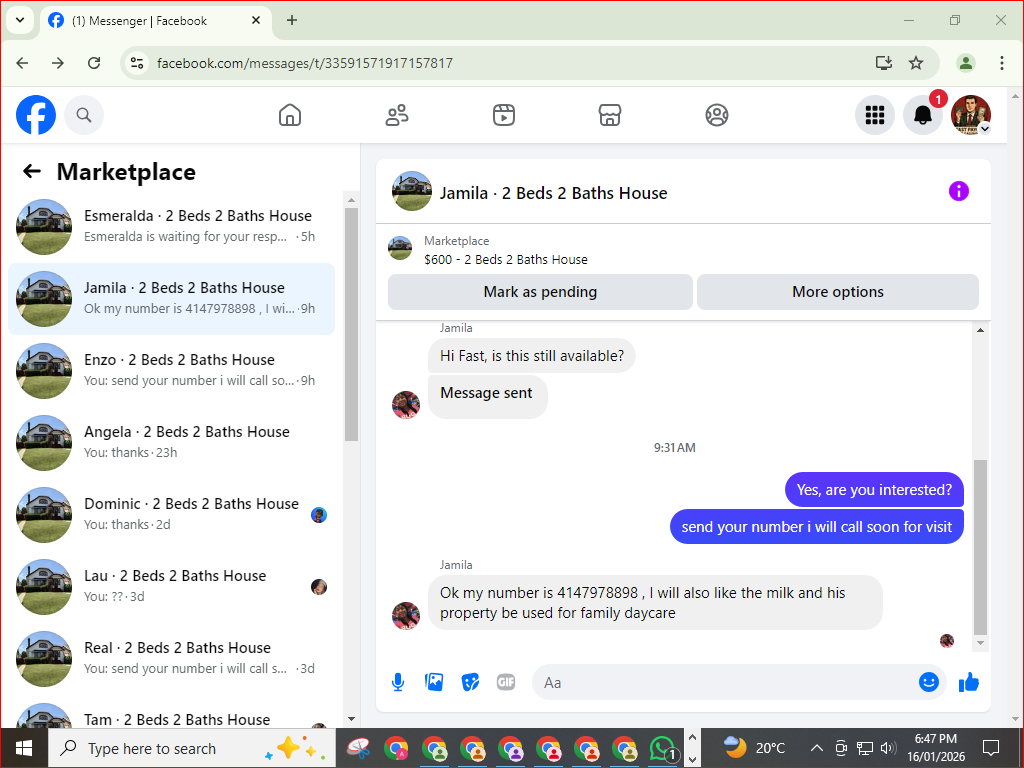
Task: Open the tab search dropdown arrow
Action: pyautogui.click(x=20, y=20)
